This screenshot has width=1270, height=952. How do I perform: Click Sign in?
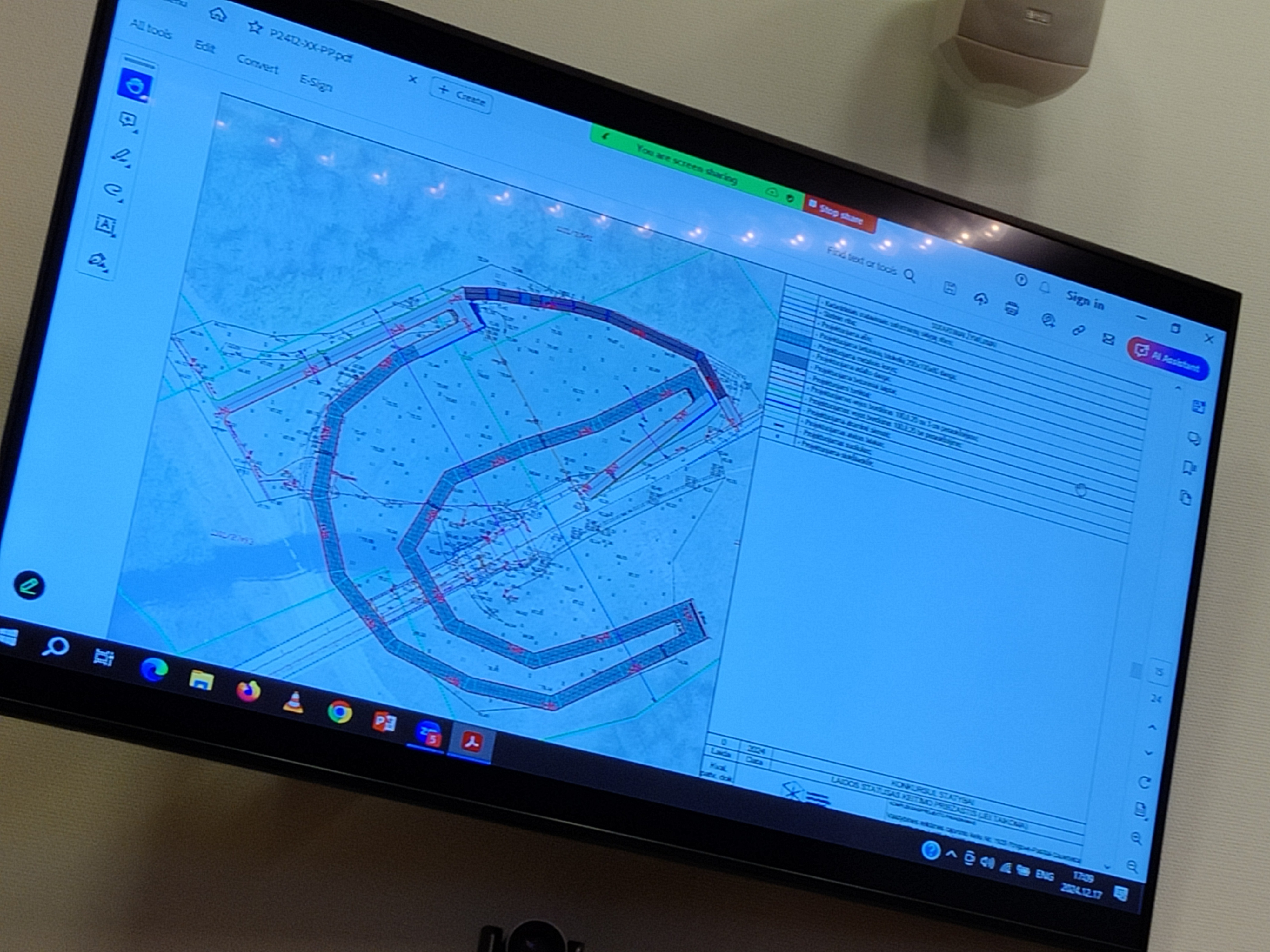click(x=1085, y=300)
